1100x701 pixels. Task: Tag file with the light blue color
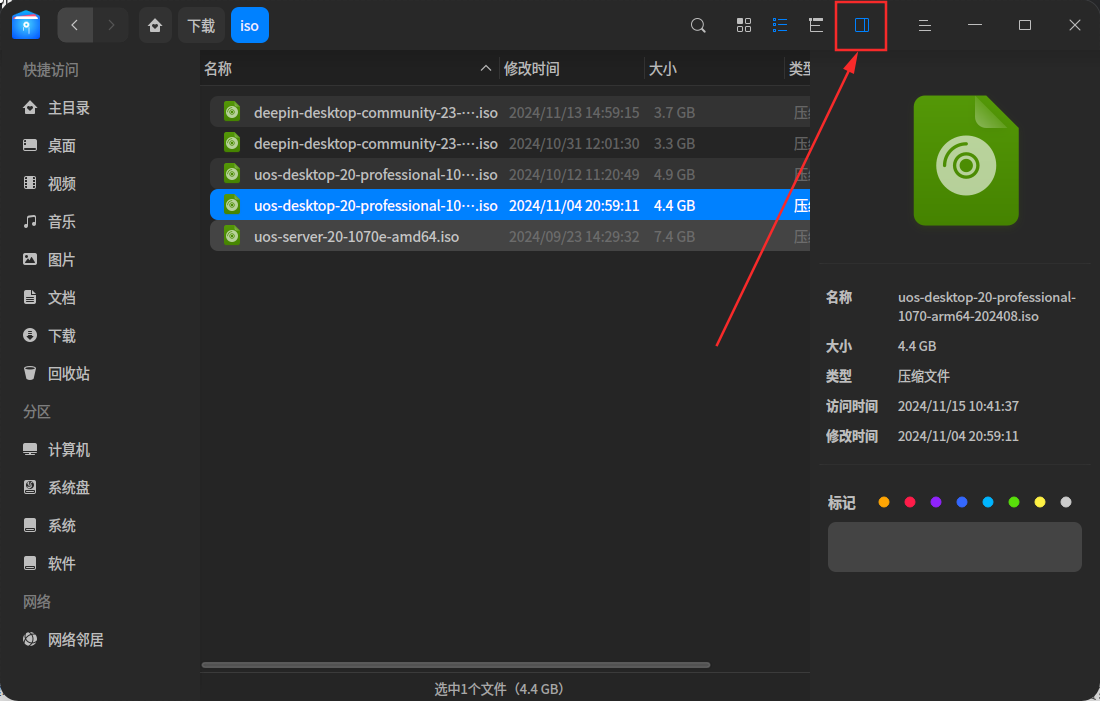click(988, 502)
